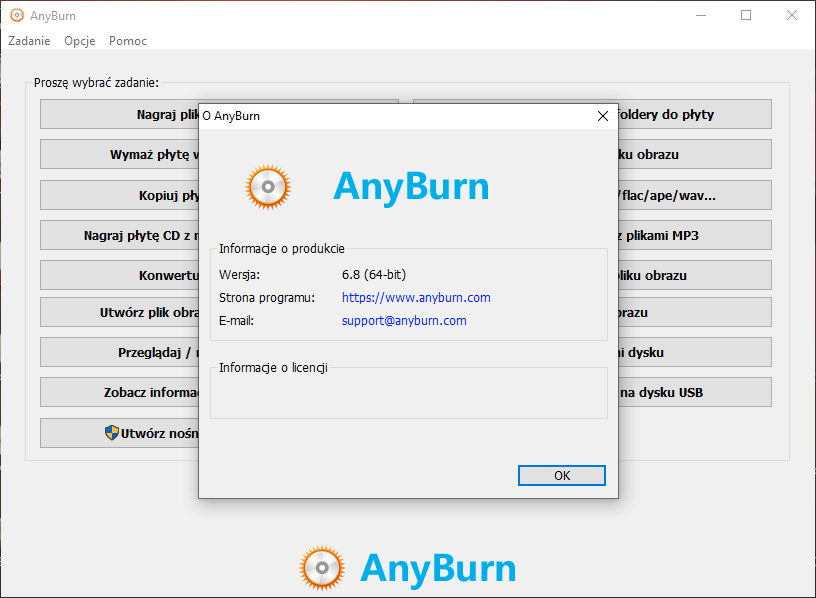Click the 6.8 (64-bit) version text
The image size is (816, 598).
(374, 274)
